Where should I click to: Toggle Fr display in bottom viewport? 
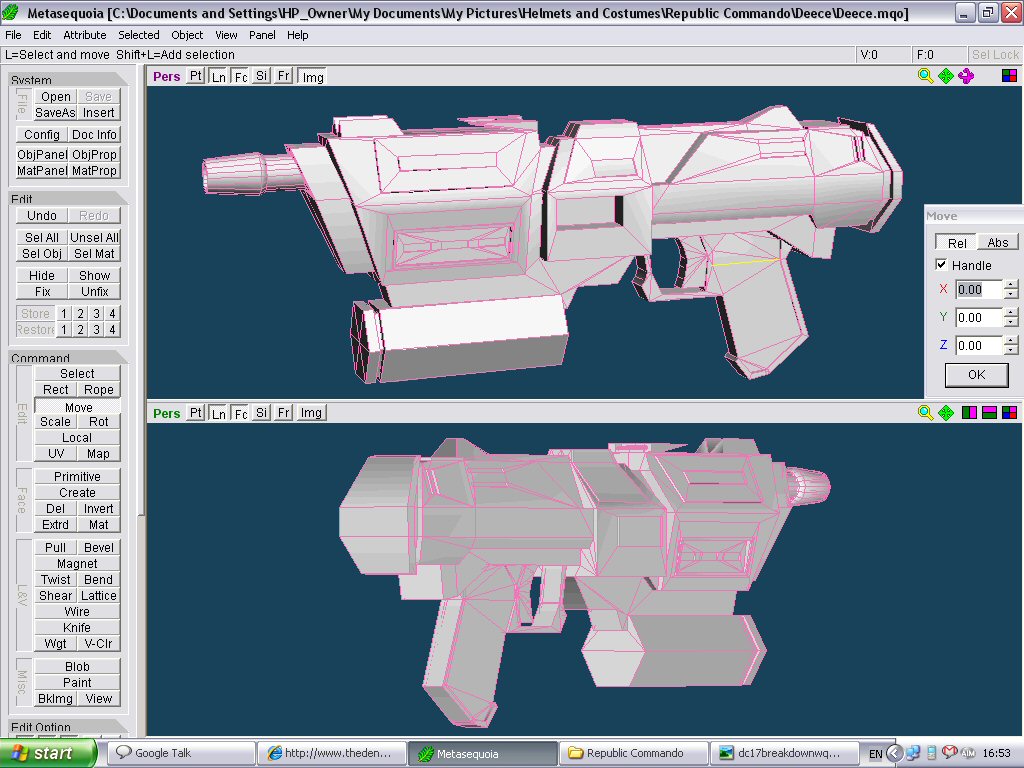coord(283,413)
